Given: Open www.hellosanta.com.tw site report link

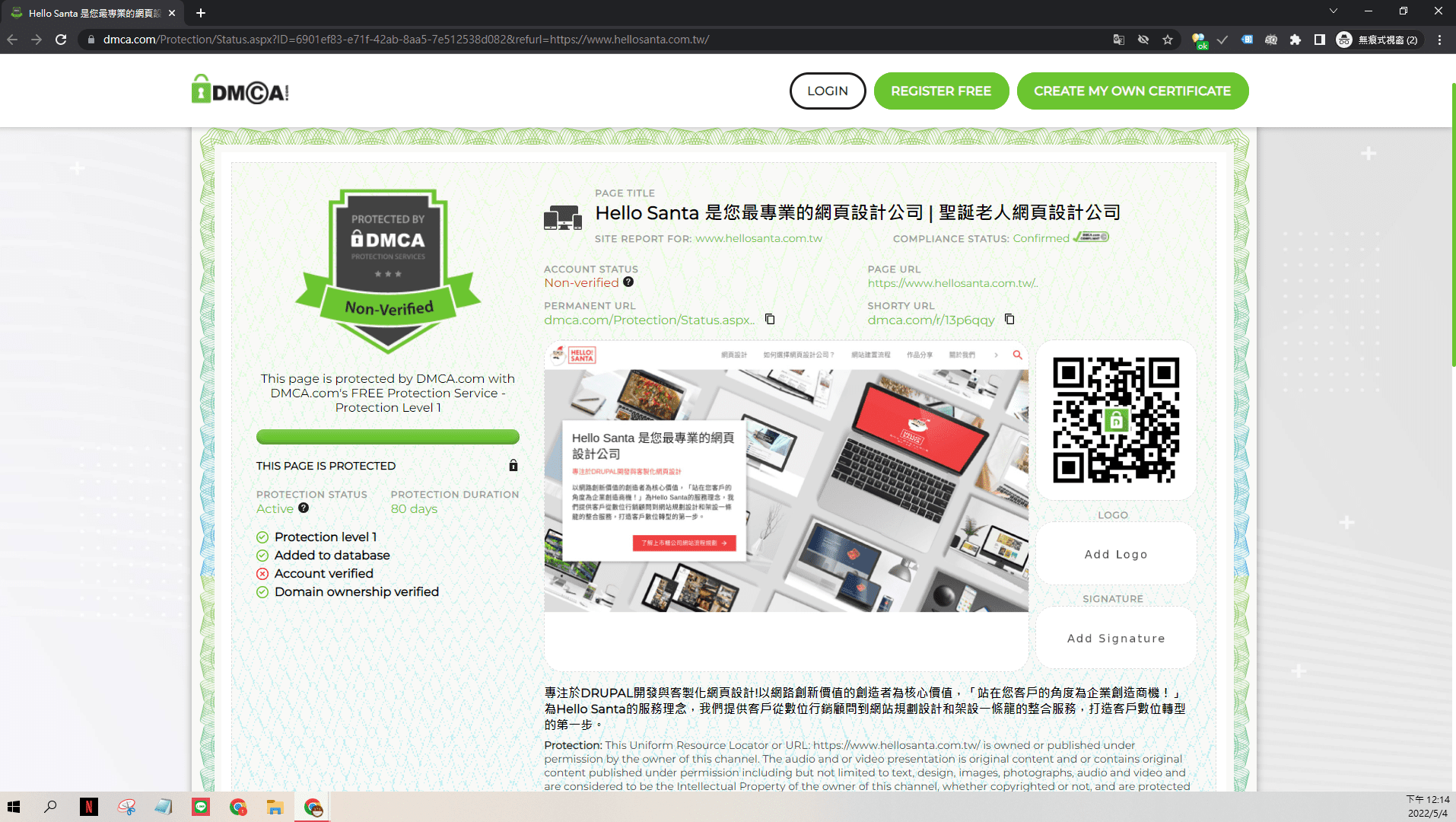Looking at the screenshot, I should (758, 238).
